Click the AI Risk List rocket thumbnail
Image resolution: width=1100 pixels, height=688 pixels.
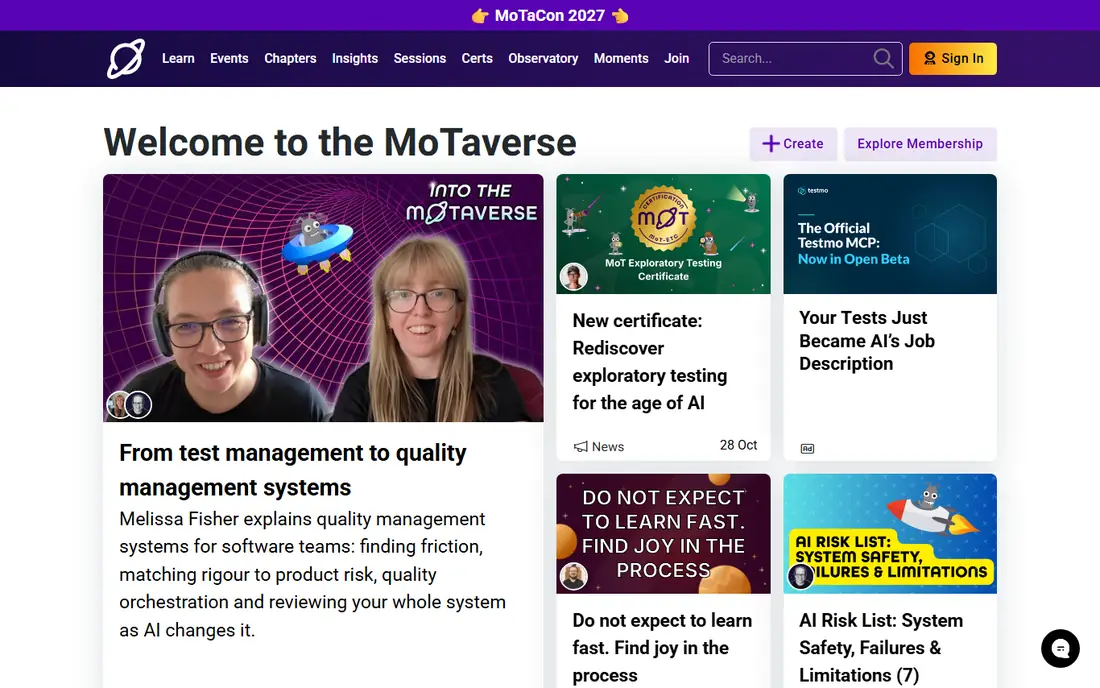(x=890, y=534)
